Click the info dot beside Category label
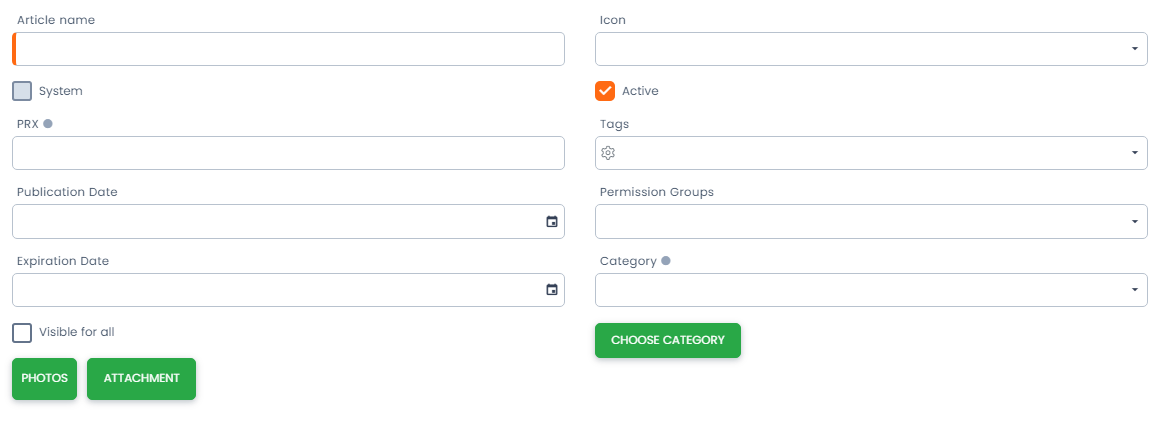1157x424 pixels. click(666, 261)
